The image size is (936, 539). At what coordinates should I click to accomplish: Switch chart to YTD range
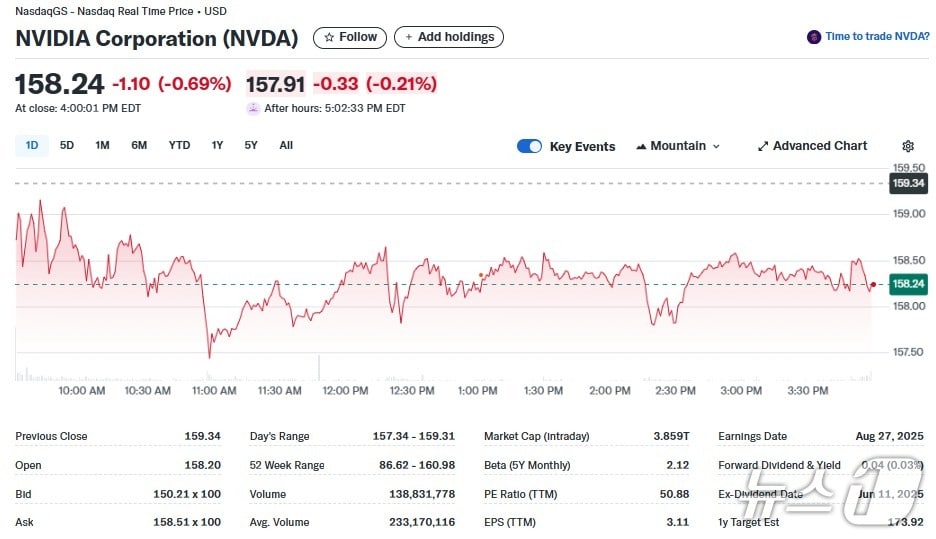click(179, 145)
